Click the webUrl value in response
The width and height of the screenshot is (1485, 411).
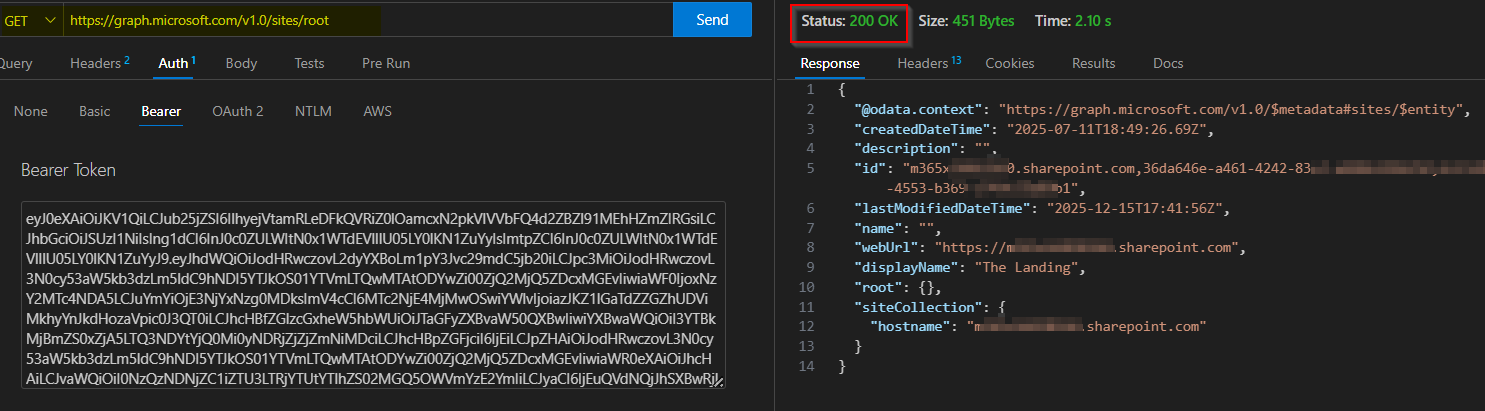click(x=1088, y=247)
